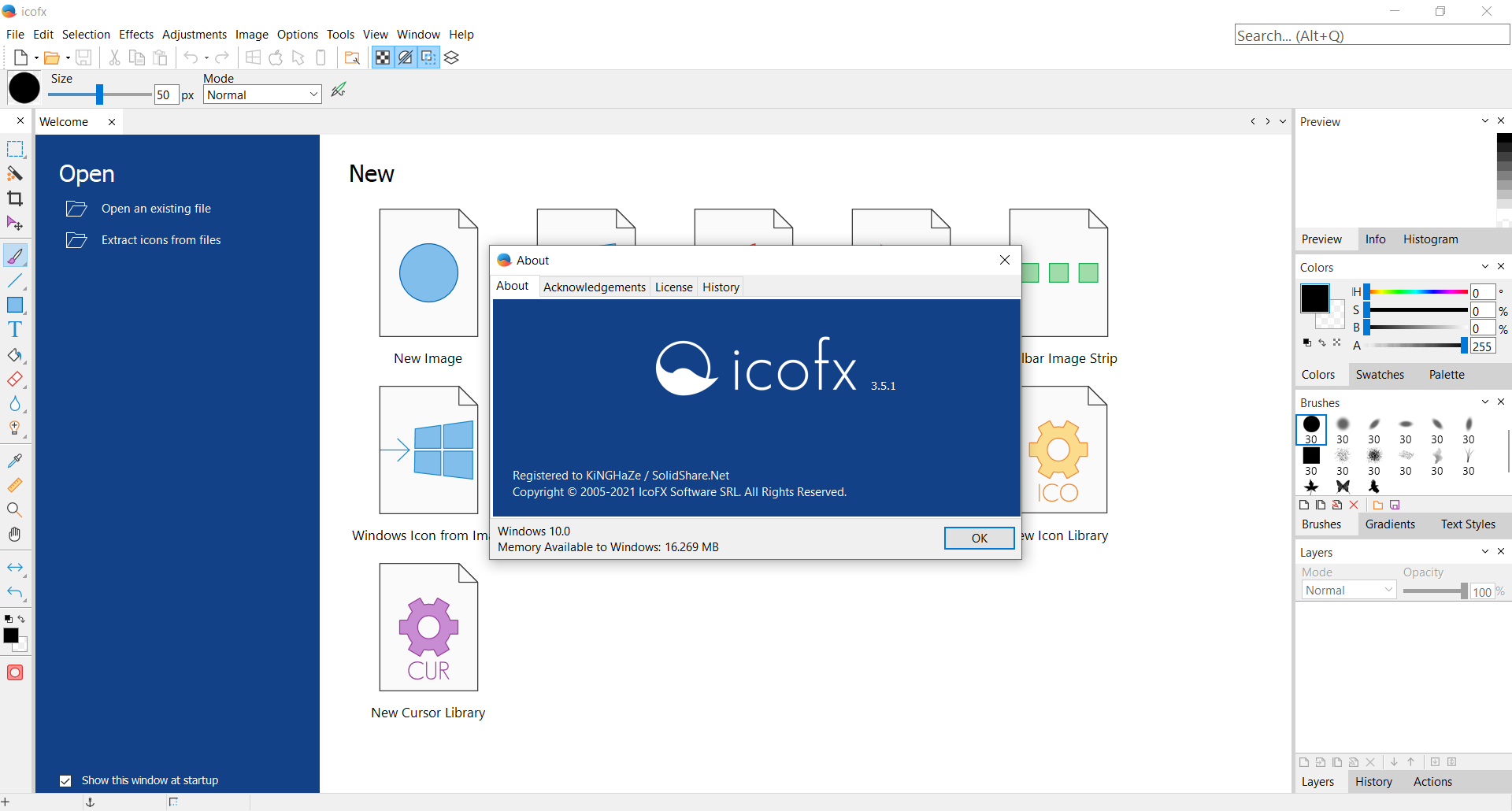1512x811 pixels.
Task: Open the Brushes panel options chevron
Action: (x=1485, y=402)
